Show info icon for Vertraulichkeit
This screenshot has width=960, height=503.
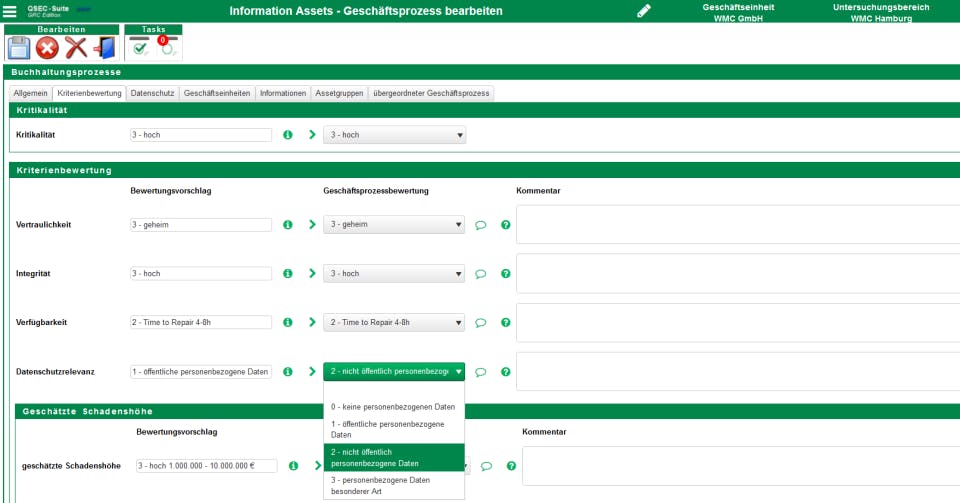point(288,225)
